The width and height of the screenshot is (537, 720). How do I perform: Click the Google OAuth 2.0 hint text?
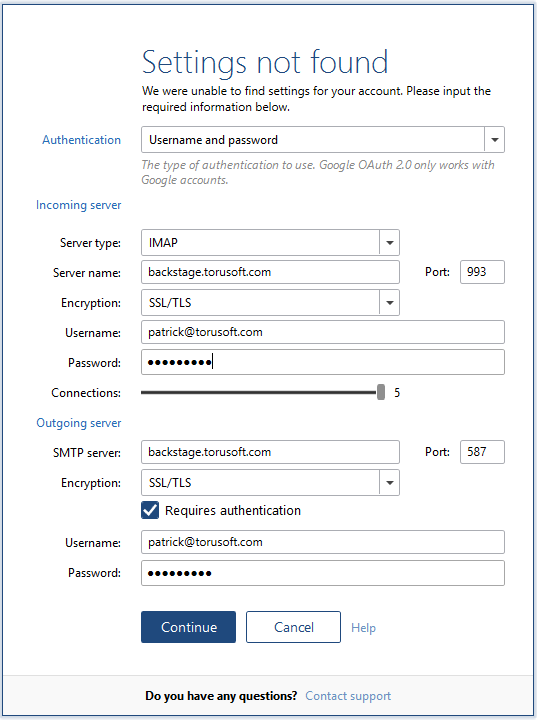(317, 172)
